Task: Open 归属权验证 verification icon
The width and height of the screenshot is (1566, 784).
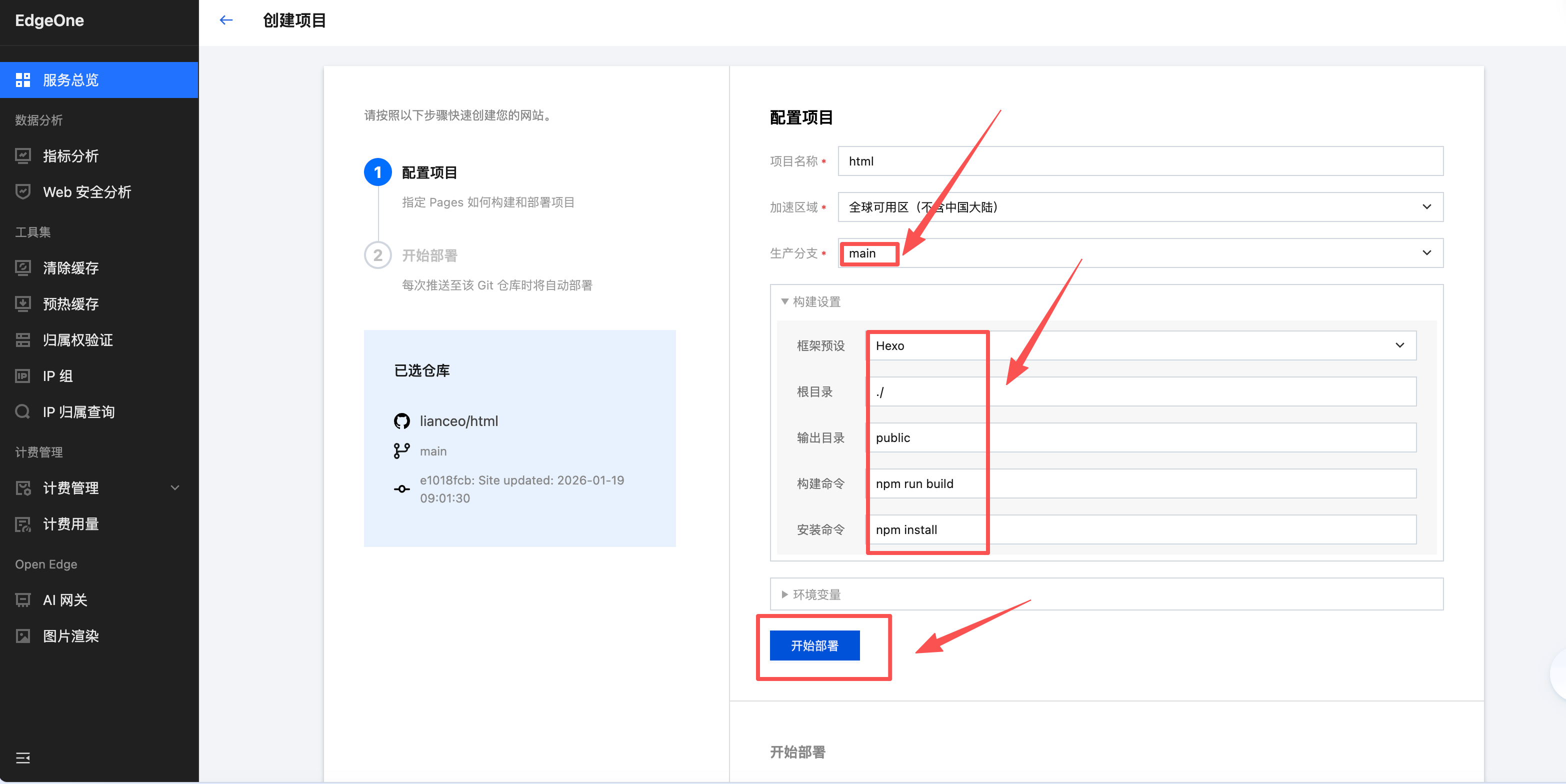Action: [23, 339]
